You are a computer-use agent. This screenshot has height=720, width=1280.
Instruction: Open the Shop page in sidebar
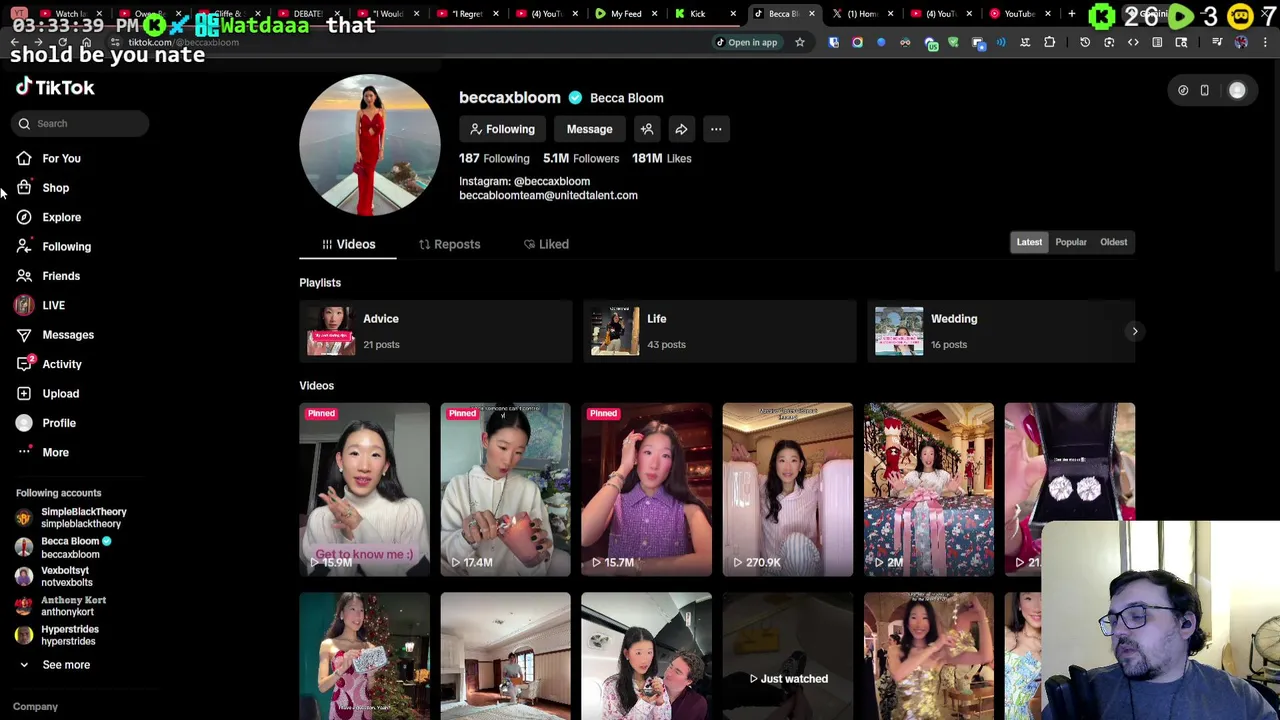[x=55, y=188]
